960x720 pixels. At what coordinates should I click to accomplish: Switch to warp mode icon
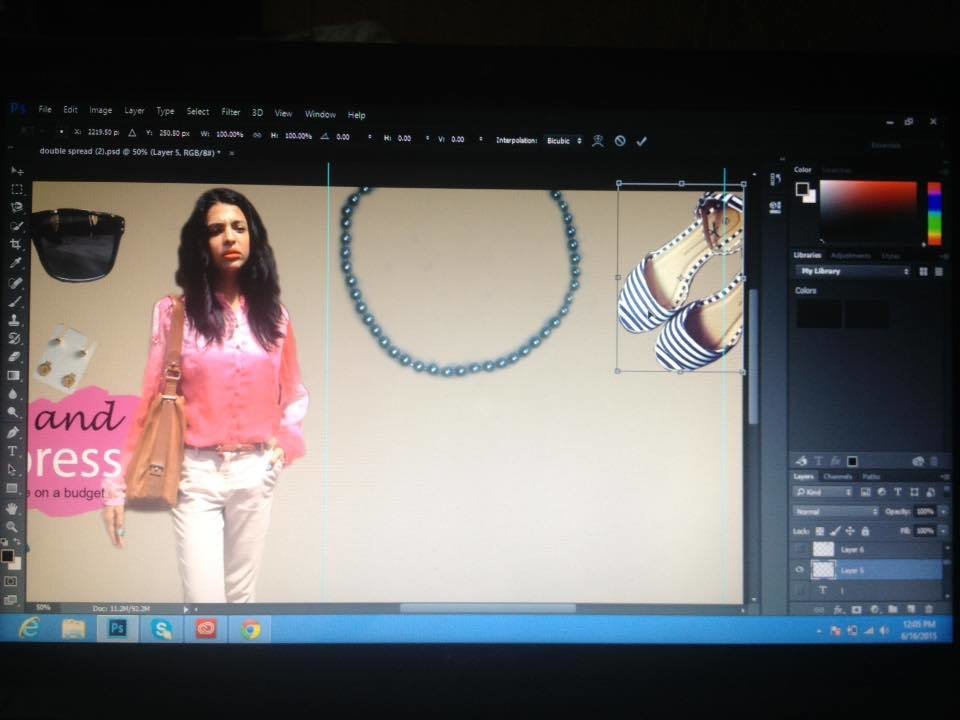(x=598, y=141)
